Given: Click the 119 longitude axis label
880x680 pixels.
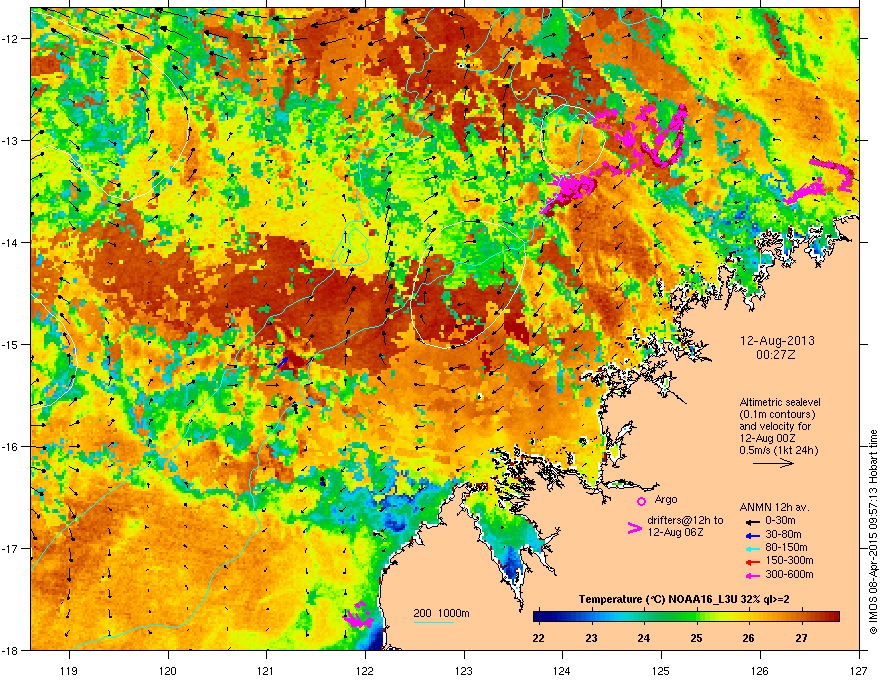Looking at the screenshot, I should [69, 670].
